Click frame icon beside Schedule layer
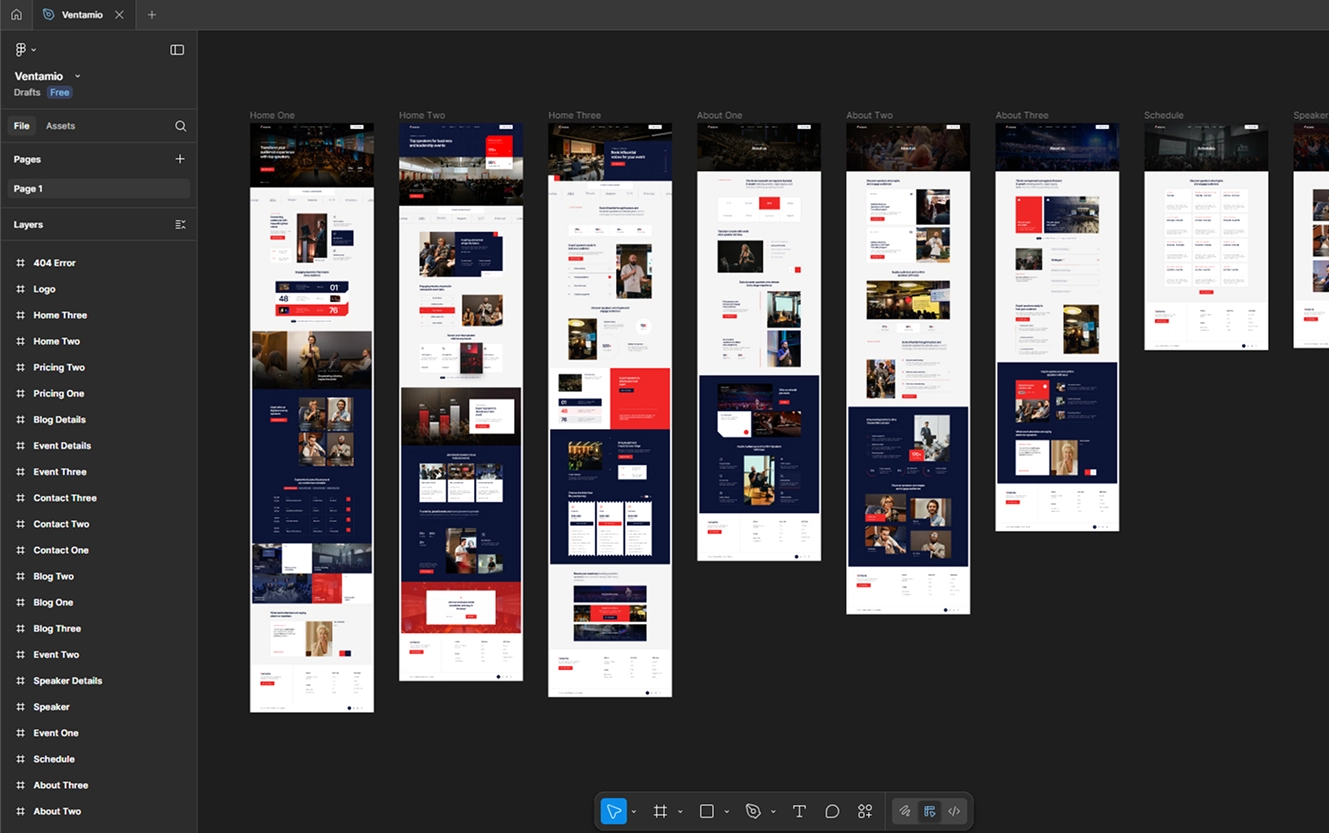 20,759
